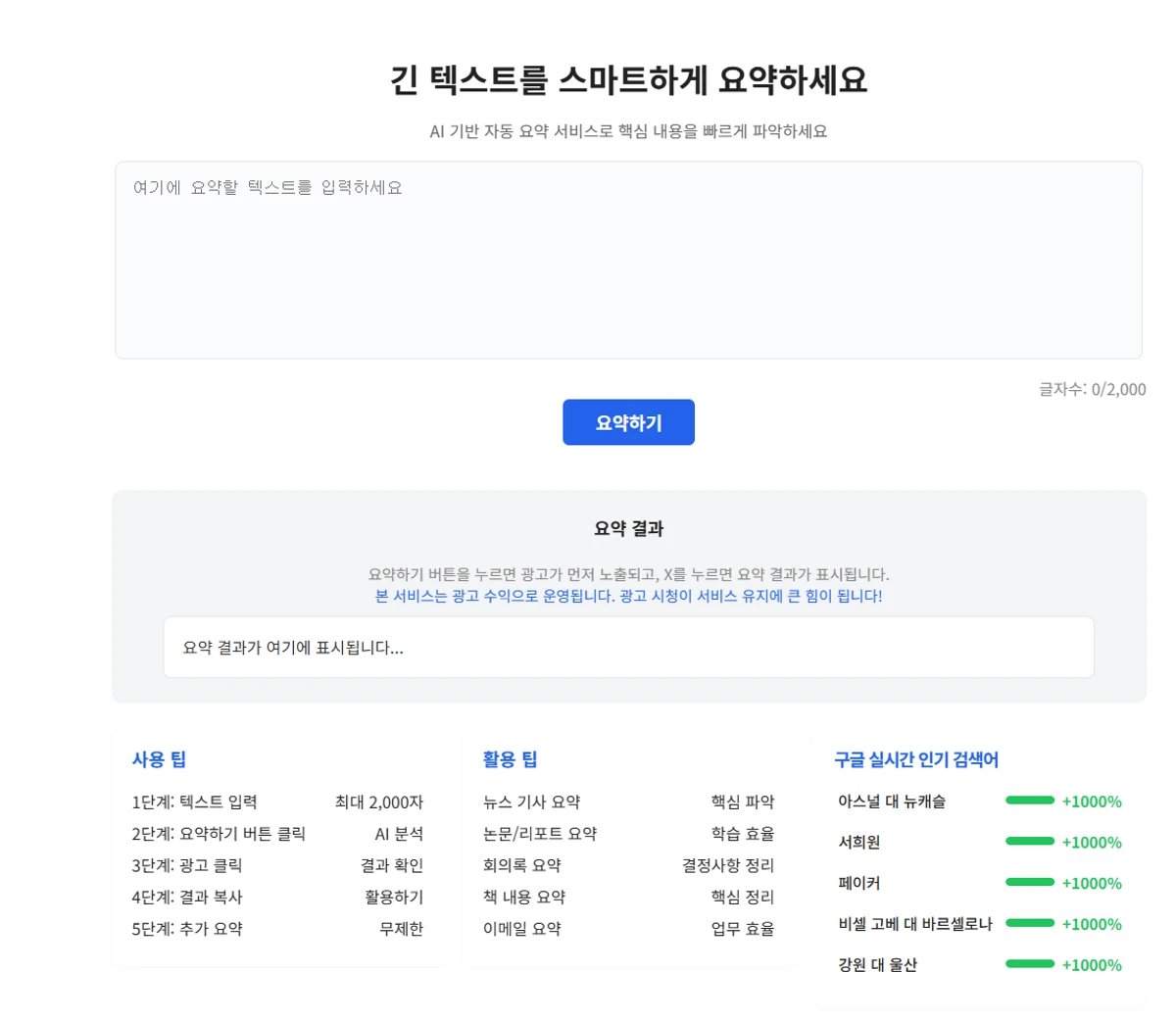Click the blue ad revenue notice text

[628, 596]
